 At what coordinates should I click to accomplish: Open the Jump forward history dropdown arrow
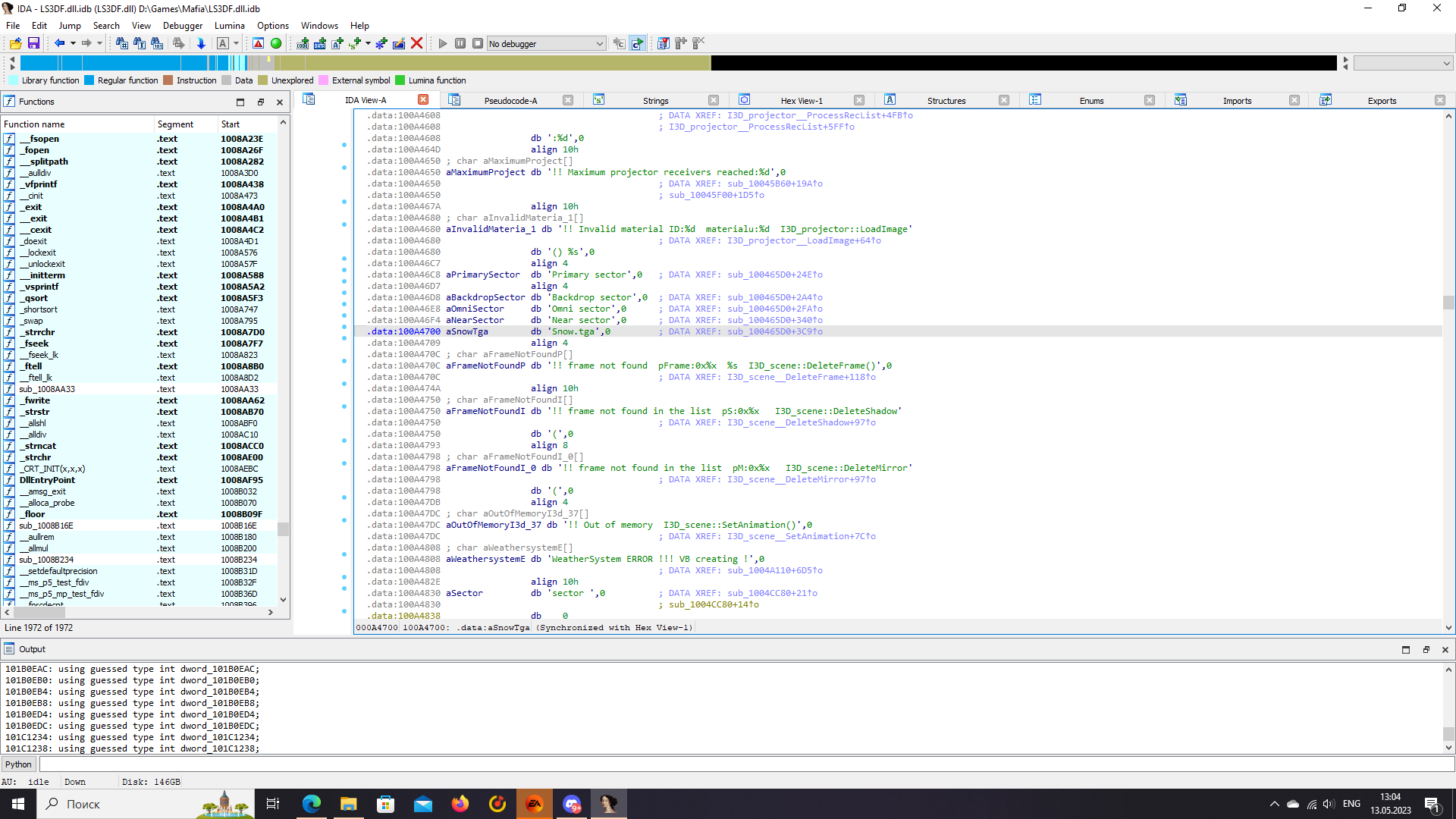pos(99,43)
